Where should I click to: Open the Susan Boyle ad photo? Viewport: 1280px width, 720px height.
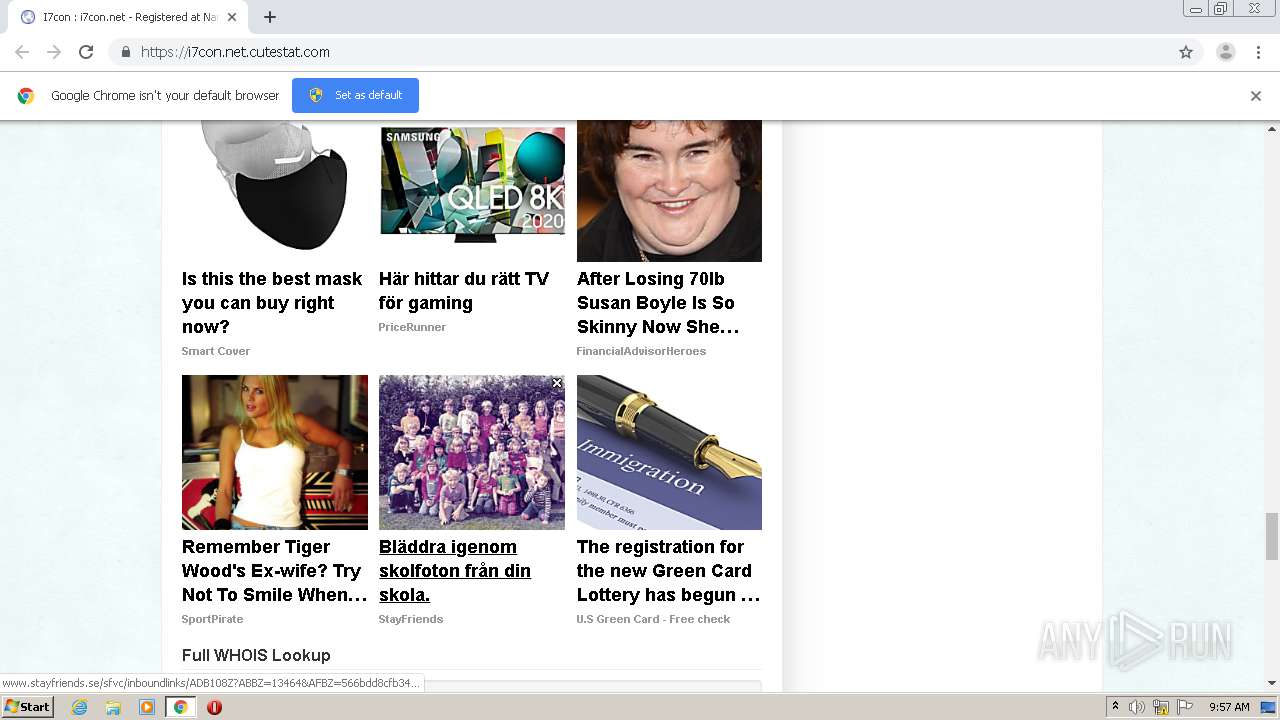click(669, 191)
